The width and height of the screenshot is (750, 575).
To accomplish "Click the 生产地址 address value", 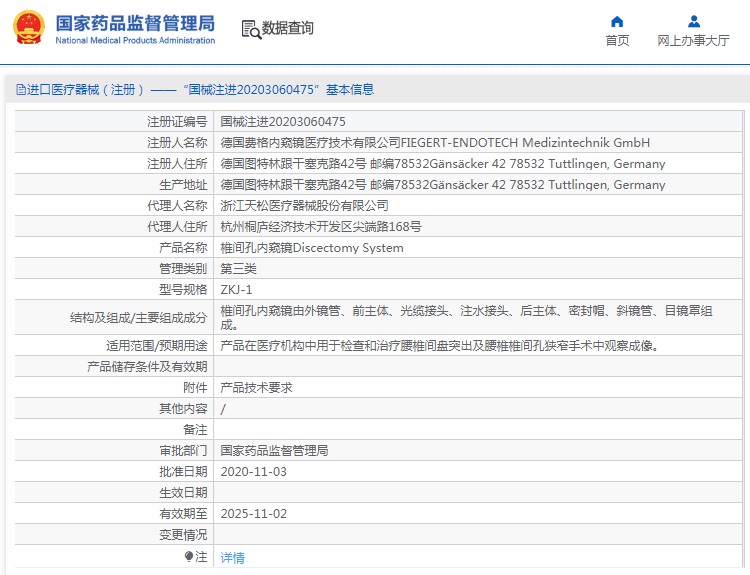I will click(443, 185).
